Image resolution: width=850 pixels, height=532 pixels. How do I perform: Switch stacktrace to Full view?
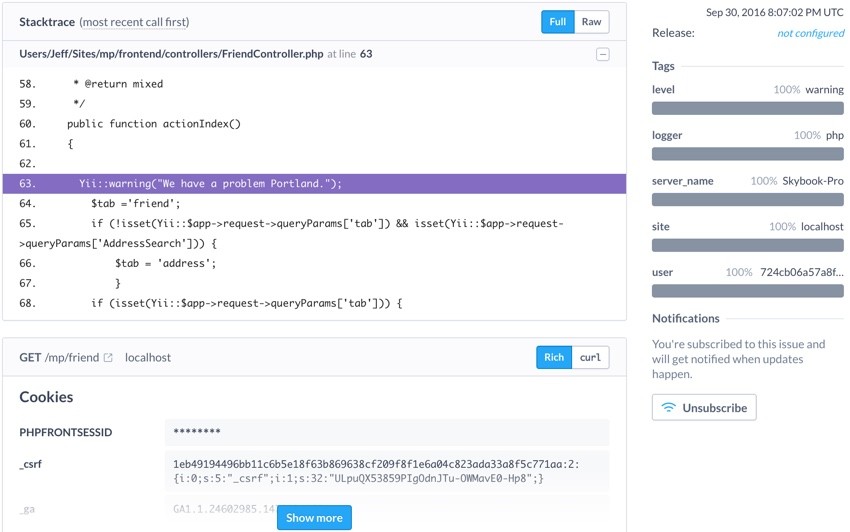(x=557, y=22)
